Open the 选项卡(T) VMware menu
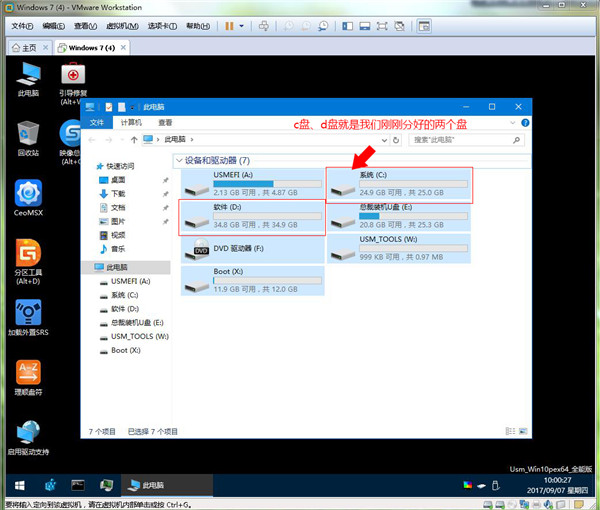Screen dimensions: 600x510 point(162,26)
